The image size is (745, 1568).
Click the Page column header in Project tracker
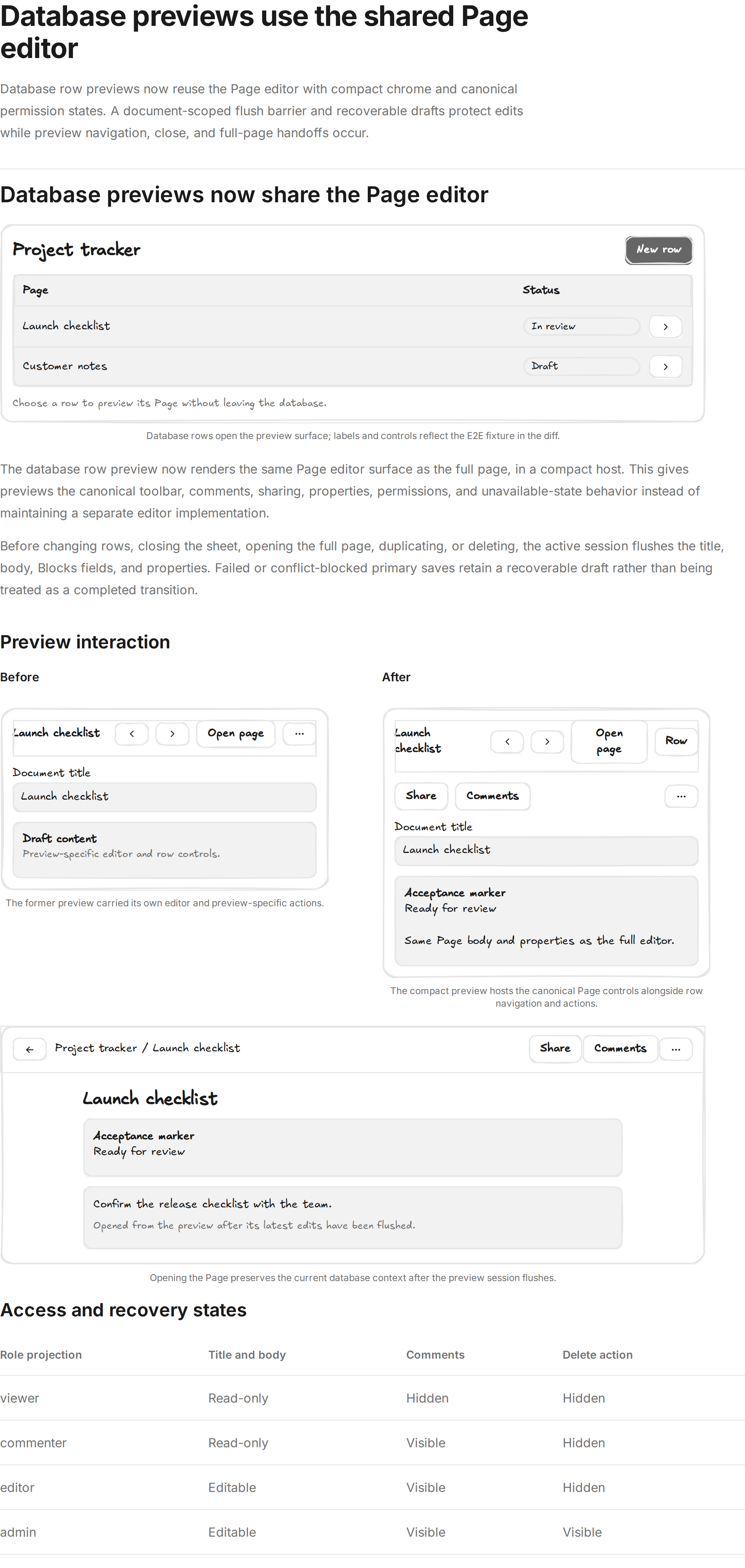(35, 290)
